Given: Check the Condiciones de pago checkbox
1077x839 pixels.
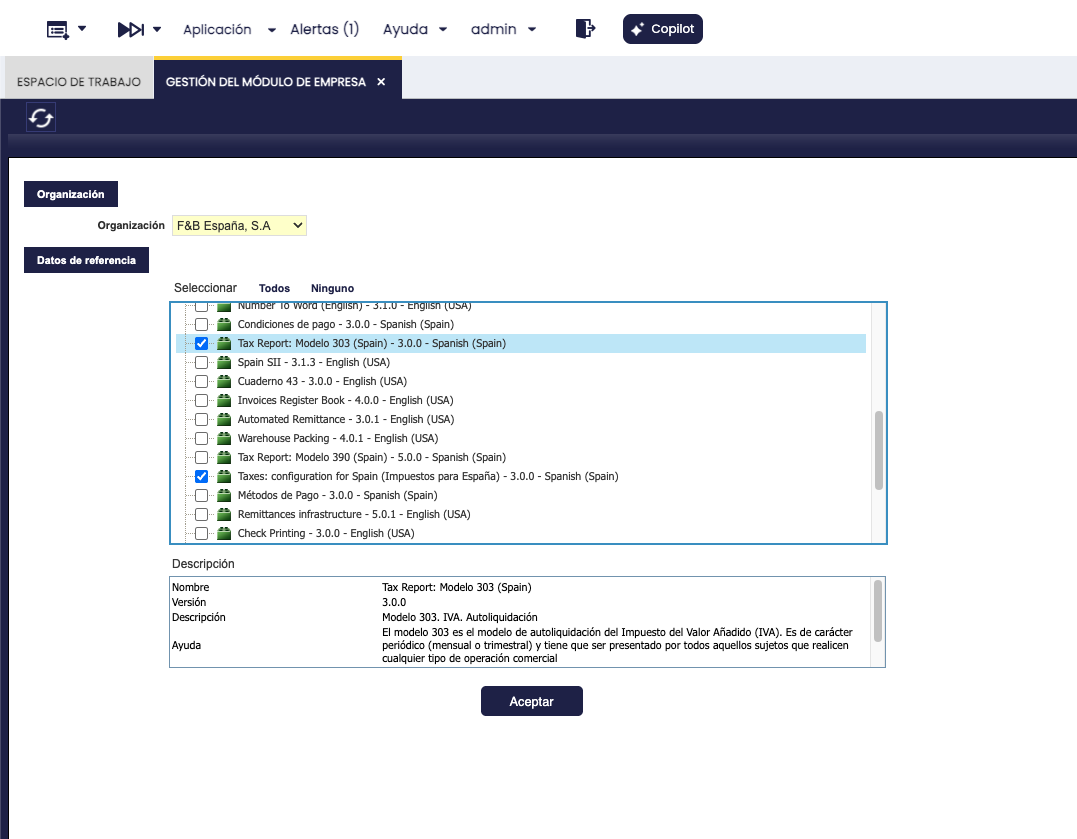Looking at the screenshot, I should (x=201, y=324).
